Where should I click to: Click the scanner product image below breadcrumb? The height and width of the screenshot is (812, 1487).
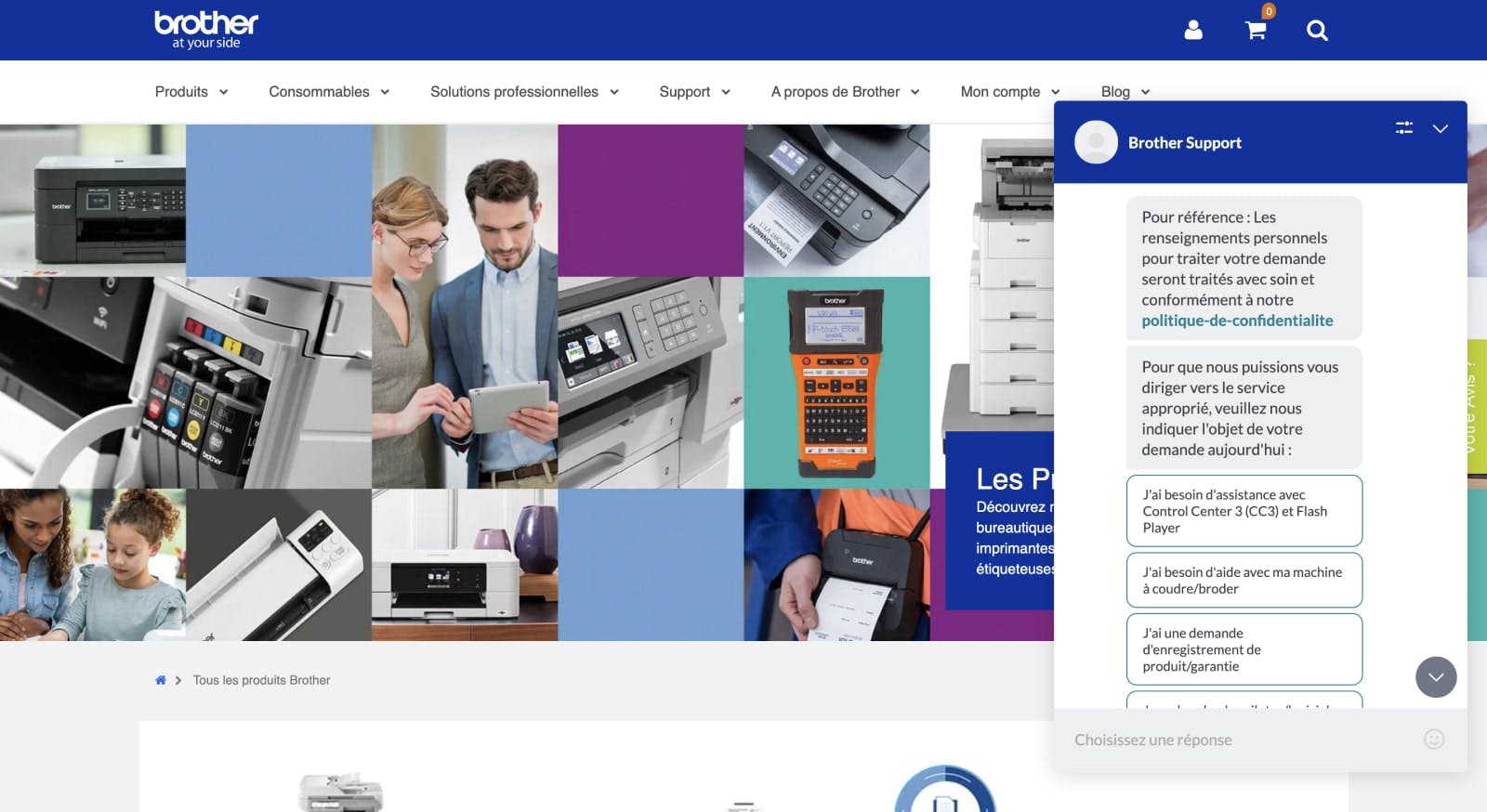pyautogui.click(x=341, y=792)
